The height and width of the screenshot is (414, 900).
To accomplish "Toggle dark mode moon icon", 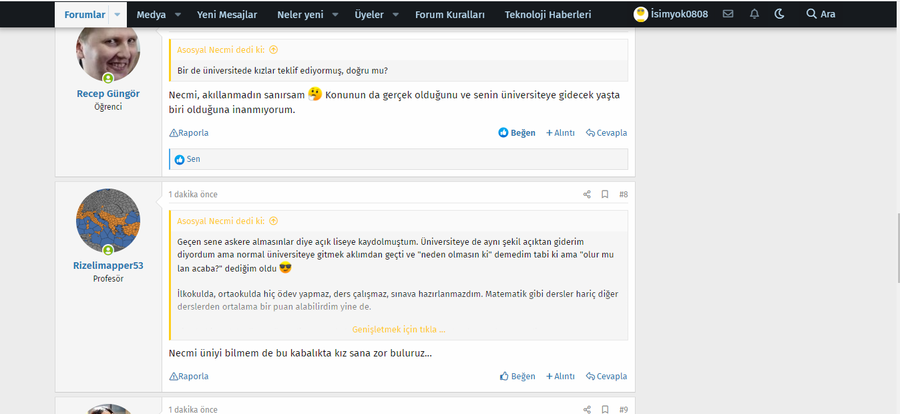I will [x=779, y=15].
